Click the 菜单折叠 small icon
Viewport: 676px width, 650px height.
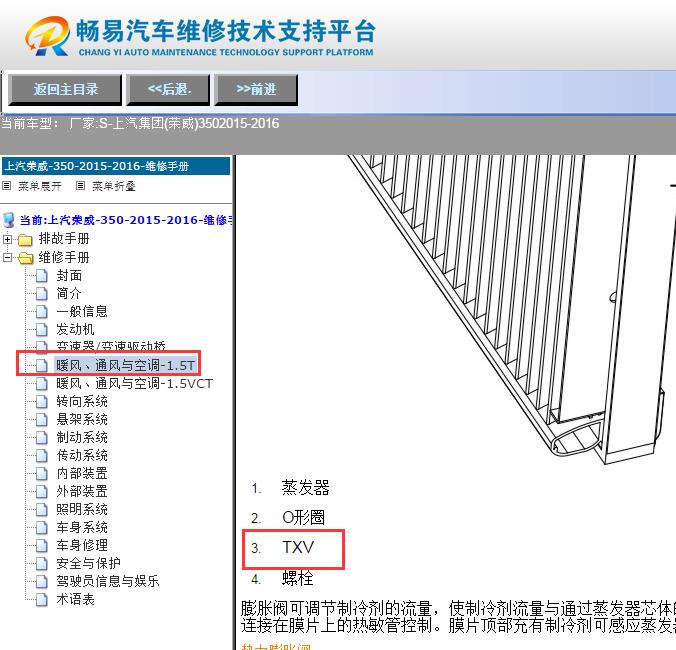point(80,186)
